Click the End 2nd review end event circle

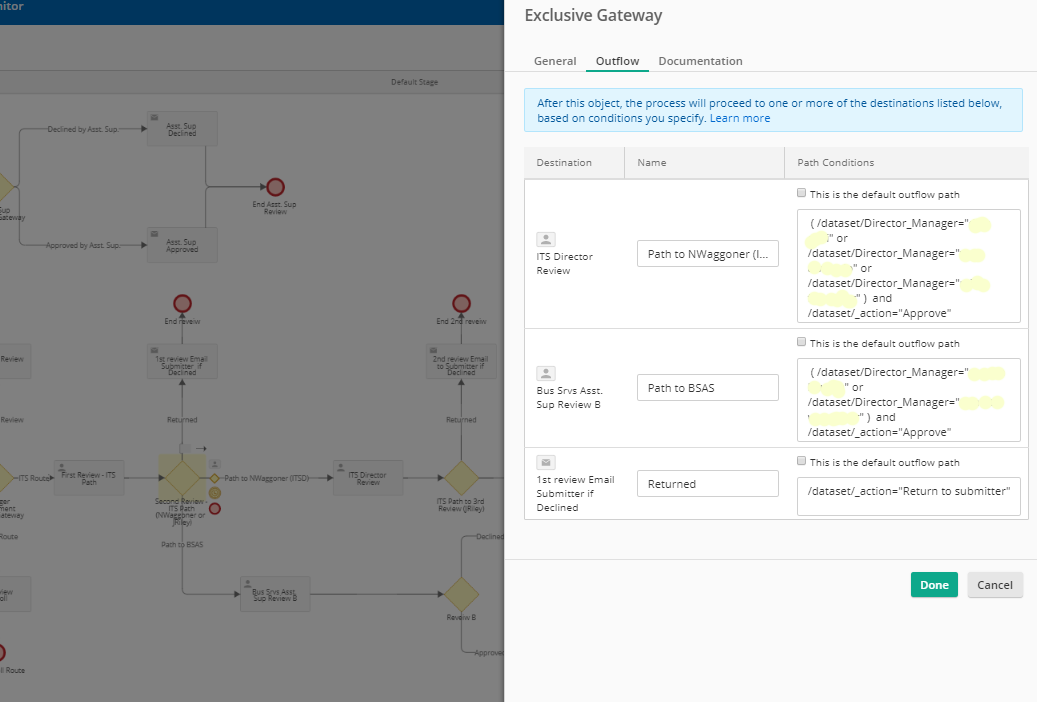(461, 303)
